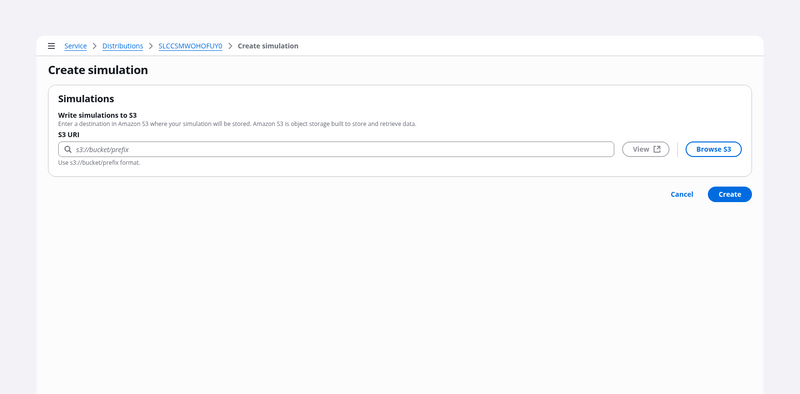800x394 pixels.
Task: Go to the Service breadcrumb link
Action: [x=76, y=46]
